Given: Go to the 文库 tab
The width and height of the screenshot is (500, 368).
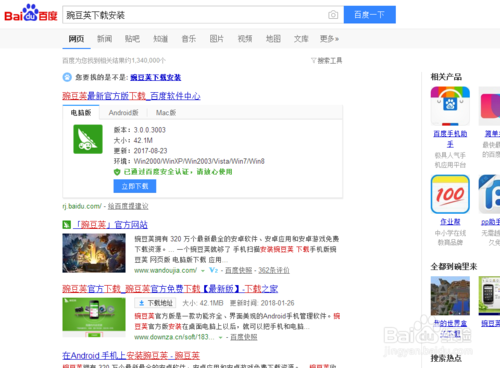Looking at the screenshot, I should tap(301, 39).
